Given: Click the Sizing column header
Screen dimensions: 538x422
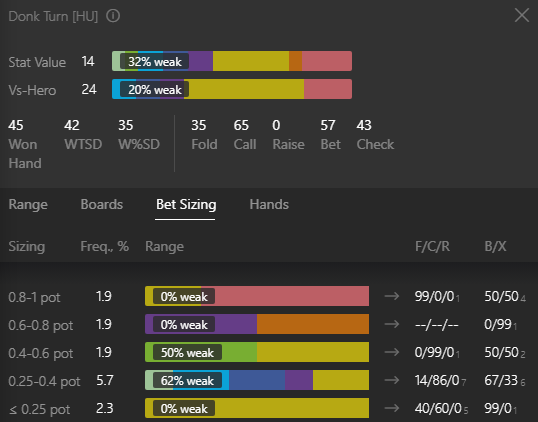Looking at the screenshot, I should click(x=26, y=247).
